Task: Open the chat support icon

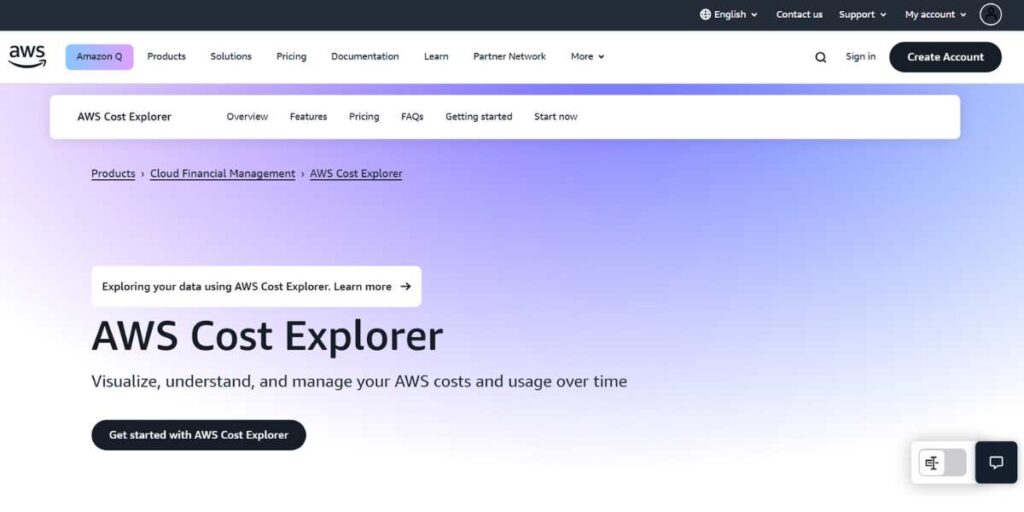Action: (x=996, y=462)
